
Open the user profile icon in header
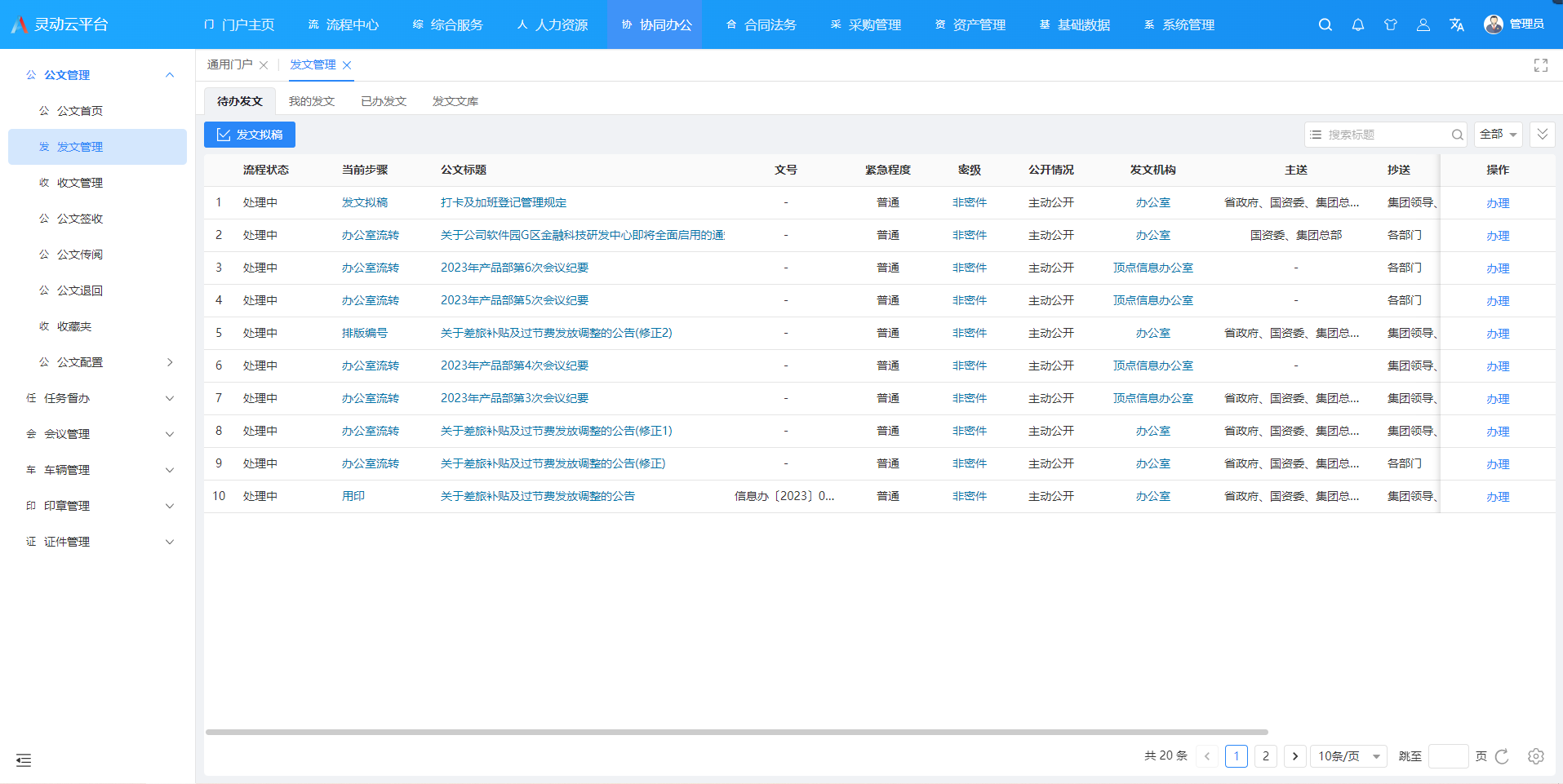pos(1423,24)
